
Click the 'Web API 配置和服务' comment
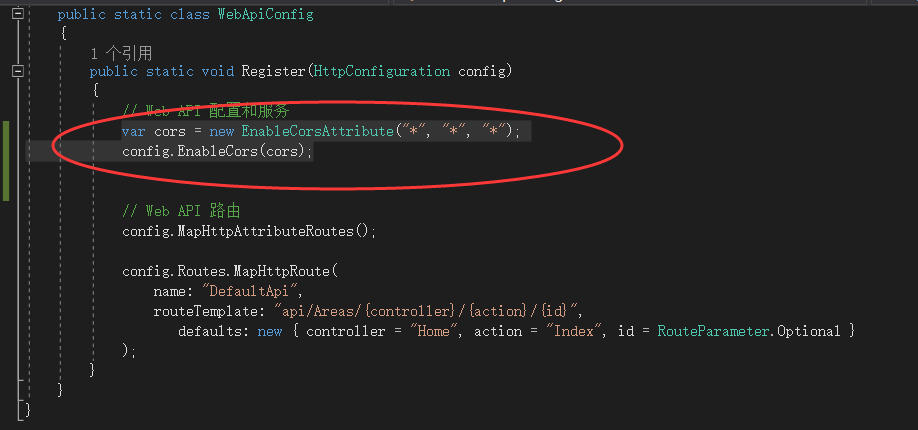pyautogui.click(x=205, y=111)
